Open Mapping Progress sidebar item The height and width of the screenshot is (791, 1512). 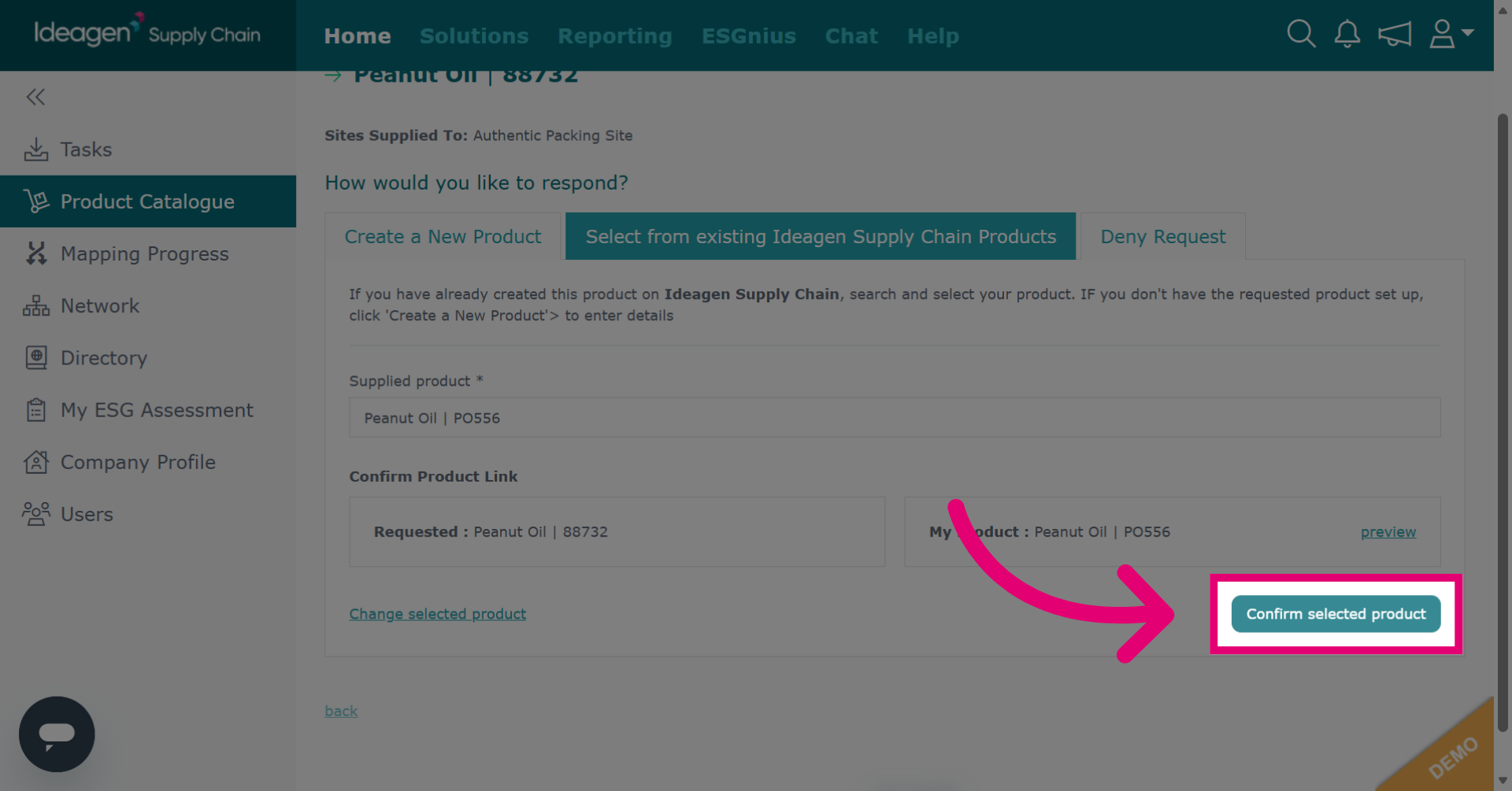[x=148, y=253]
